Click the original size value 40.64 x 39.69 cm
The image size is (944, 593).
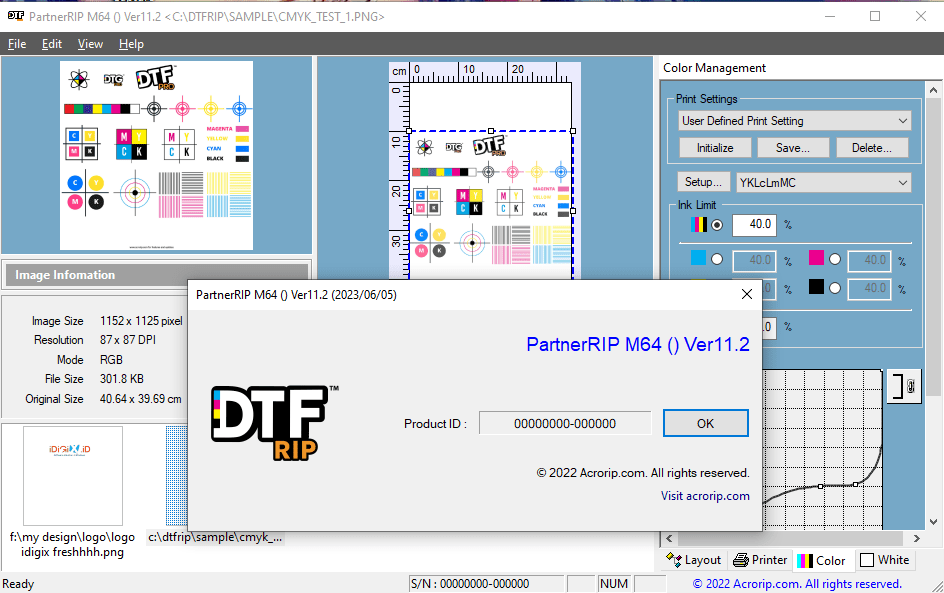tap(140, 399)
